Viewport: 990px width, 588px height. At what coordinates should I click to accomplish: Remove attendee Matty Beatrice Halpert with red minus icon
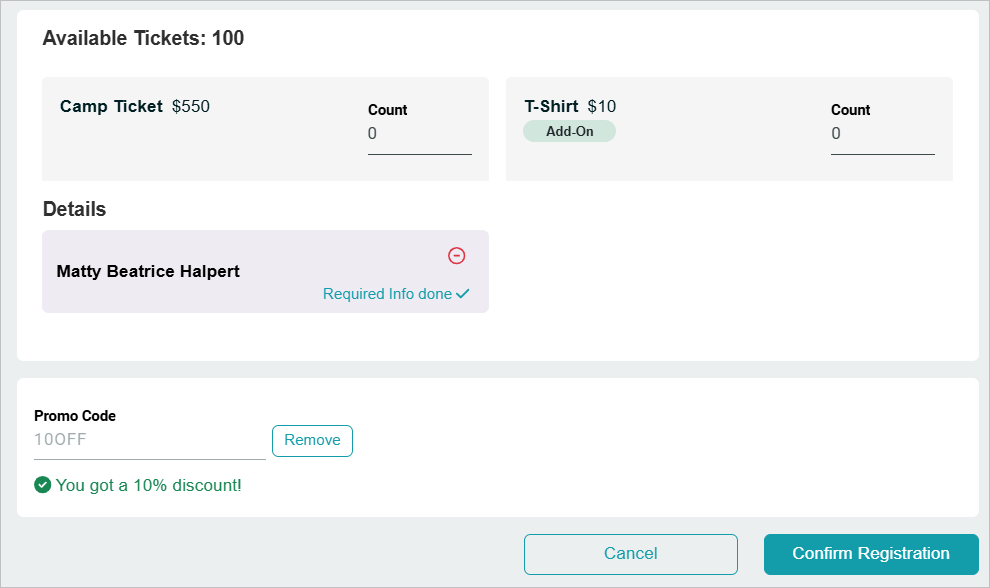click(456, 255)
